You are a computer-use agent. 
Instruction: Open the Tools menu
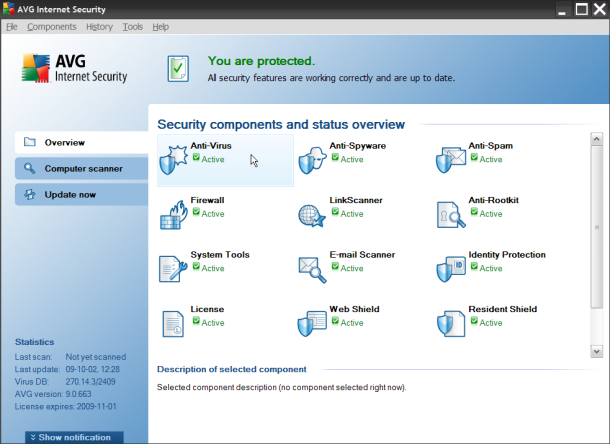pos(133,27)
